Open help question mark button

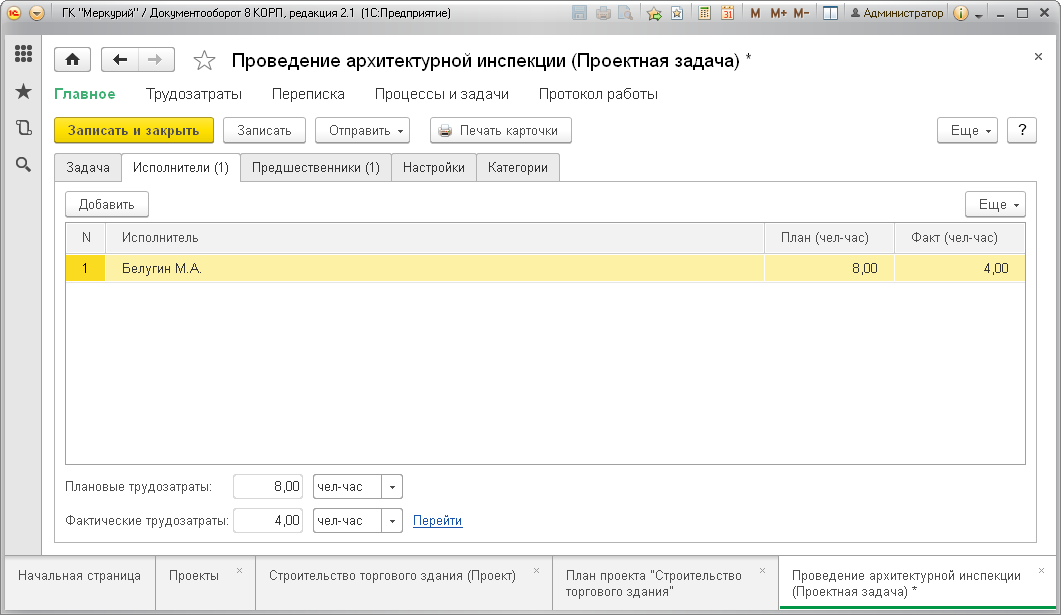pos(1022,131)
